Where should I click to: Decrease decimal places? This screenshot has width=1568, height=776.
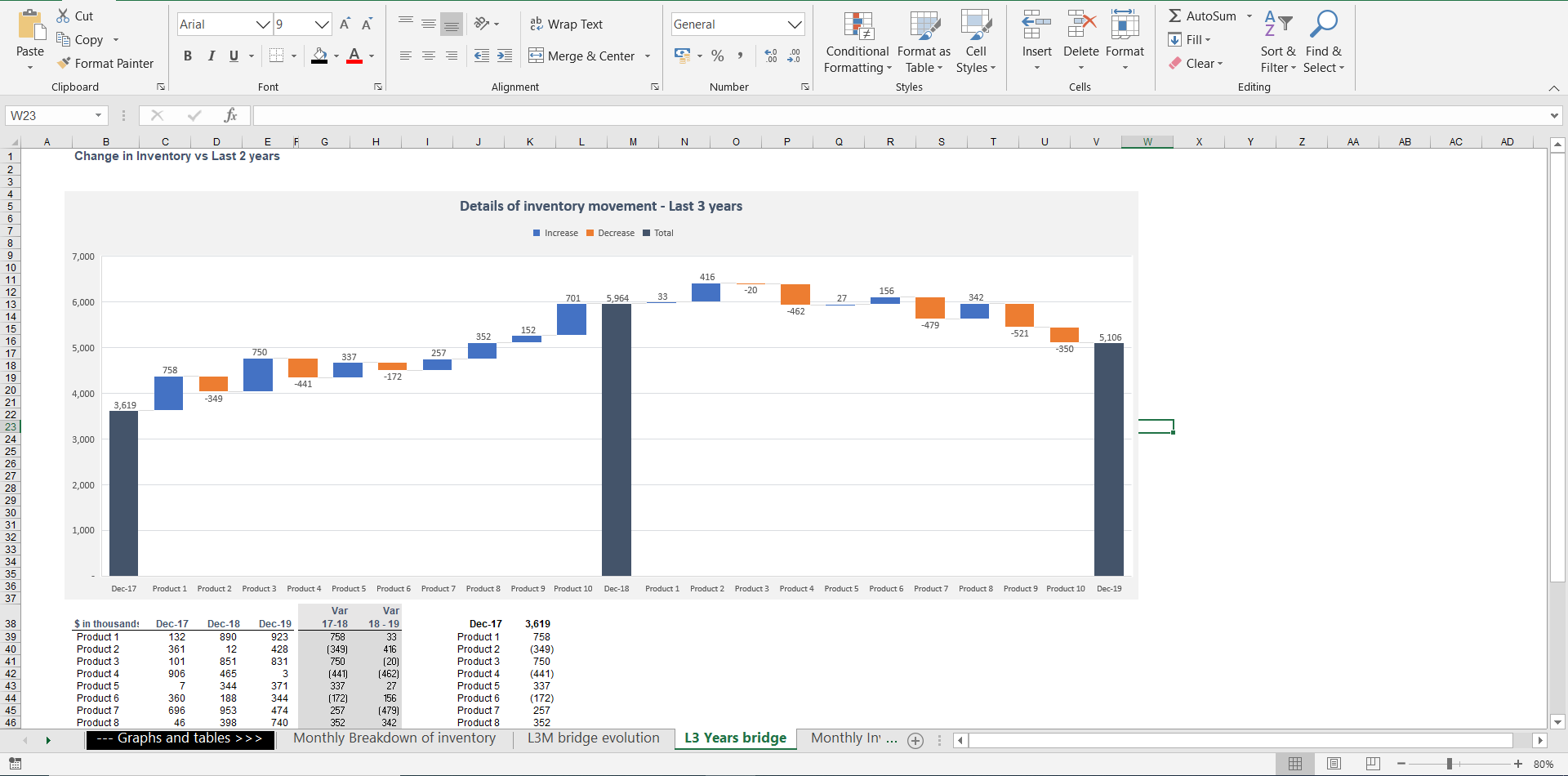tap(794, 56)
